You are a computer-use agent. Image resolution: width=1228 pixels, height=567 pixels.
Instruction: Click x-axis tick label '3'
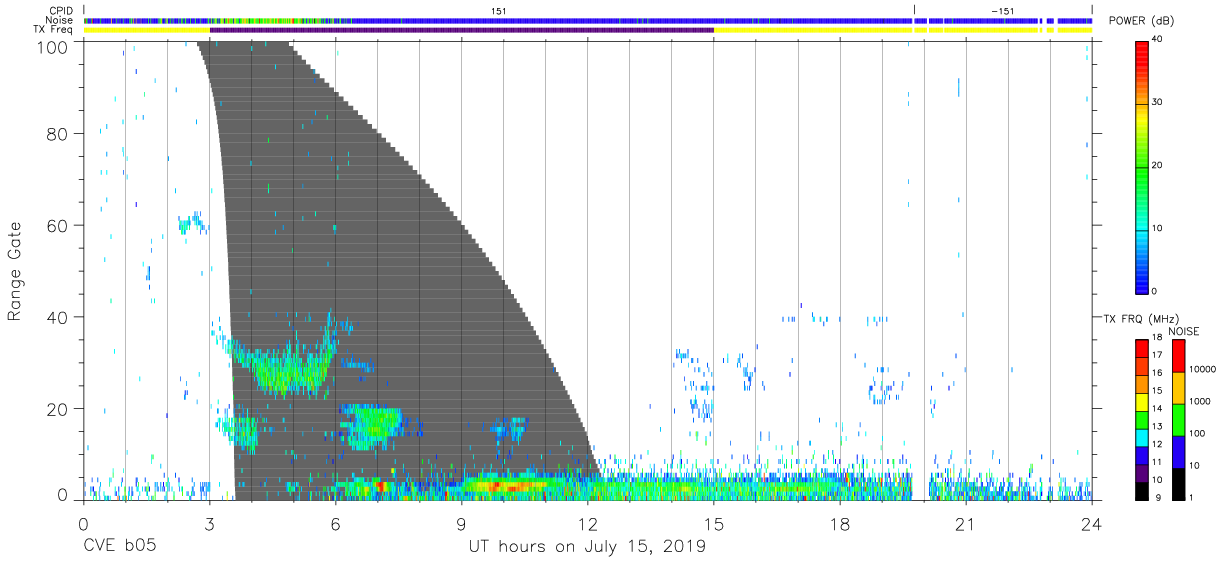coord(208,524)
